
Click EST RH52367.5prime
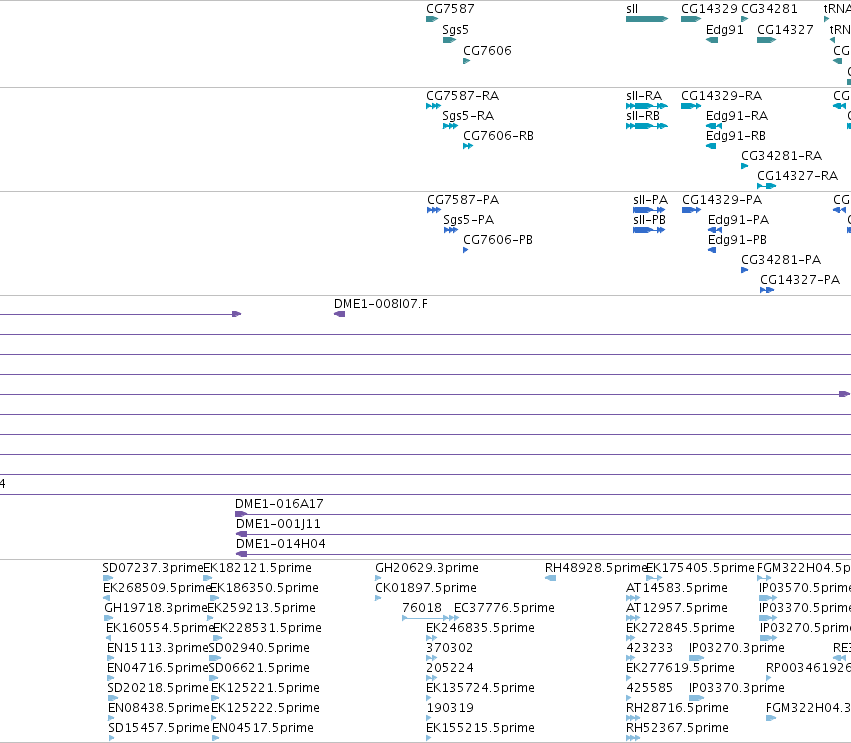tap(677, 728)
